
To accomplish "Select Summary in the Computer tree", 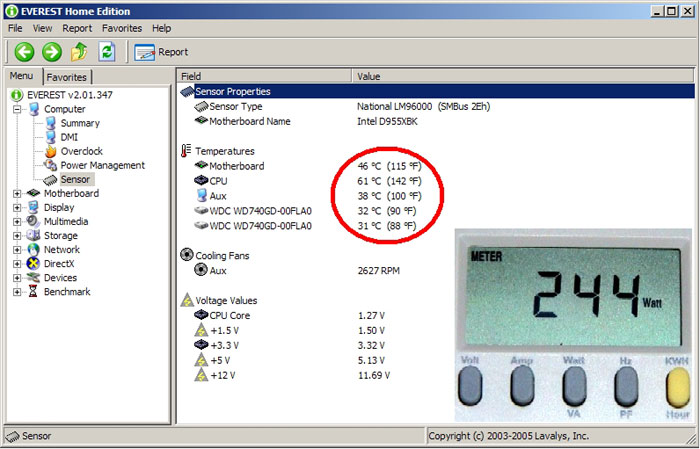I will coord(80,123).
